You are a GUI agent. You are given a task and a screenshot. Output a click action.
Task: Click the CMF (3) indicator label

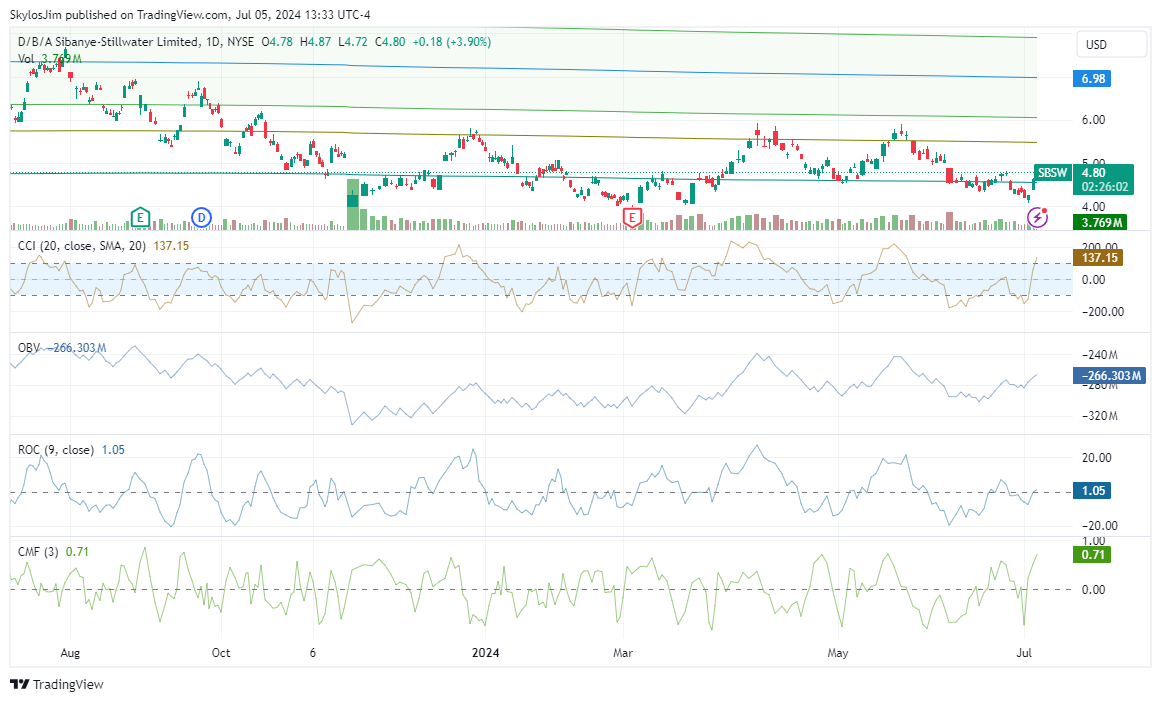[38, 551]
